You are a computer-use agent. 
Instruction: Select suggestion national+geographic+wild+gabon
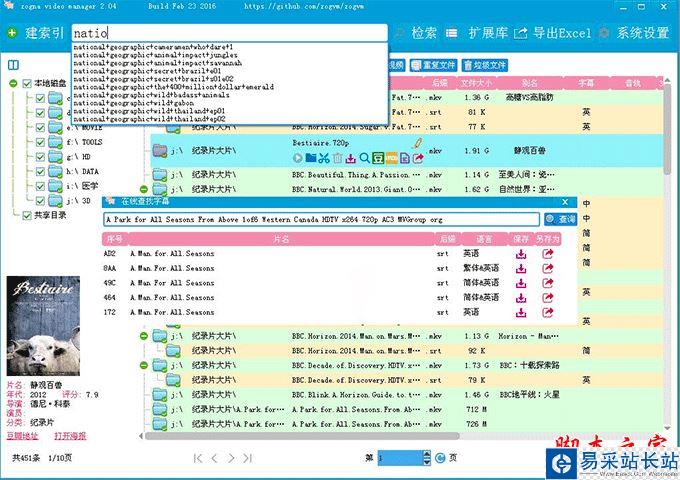[x=134, y=103]
